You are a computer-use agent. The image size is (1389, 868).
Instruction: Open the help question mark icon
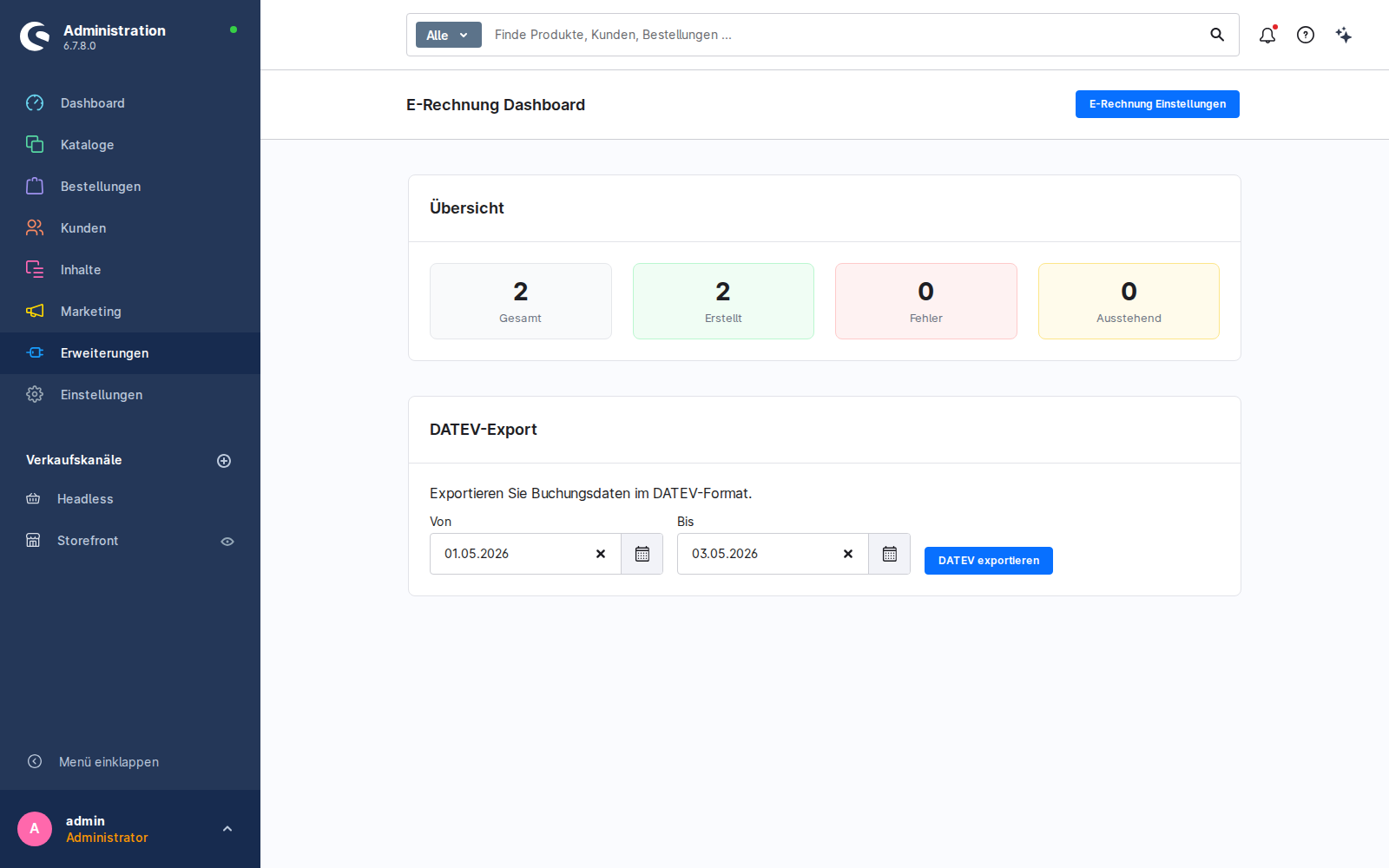[x=1306, y=35]
